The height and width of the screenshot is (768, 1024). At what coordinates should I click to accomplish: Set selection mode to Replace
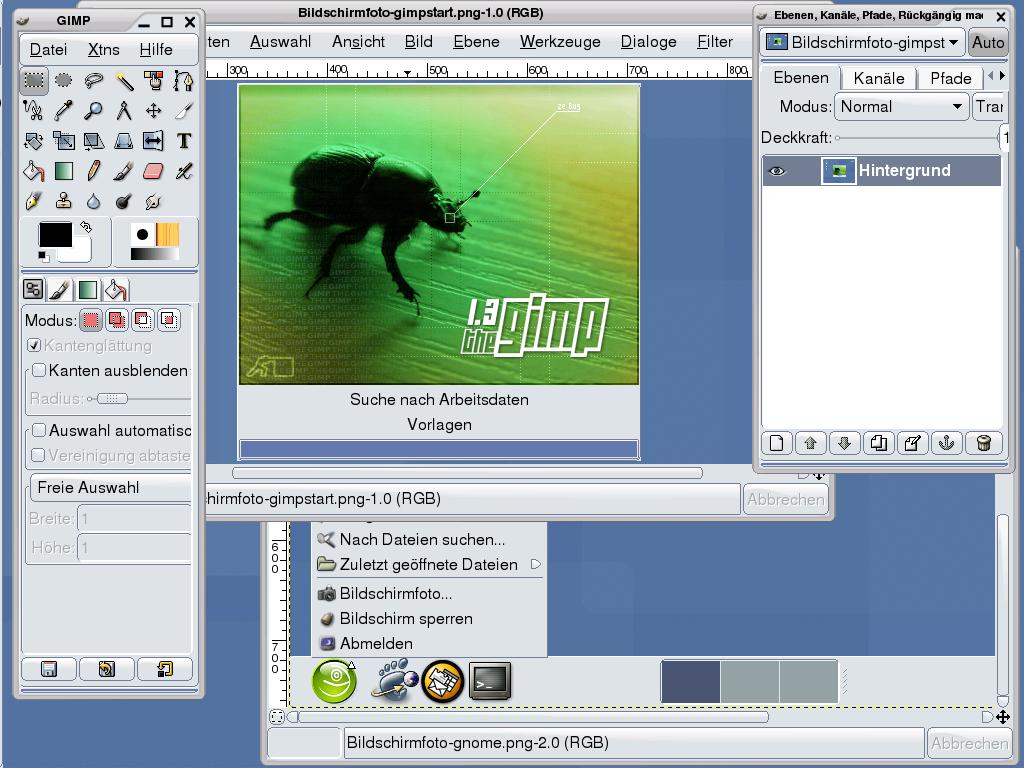[91, 320]
